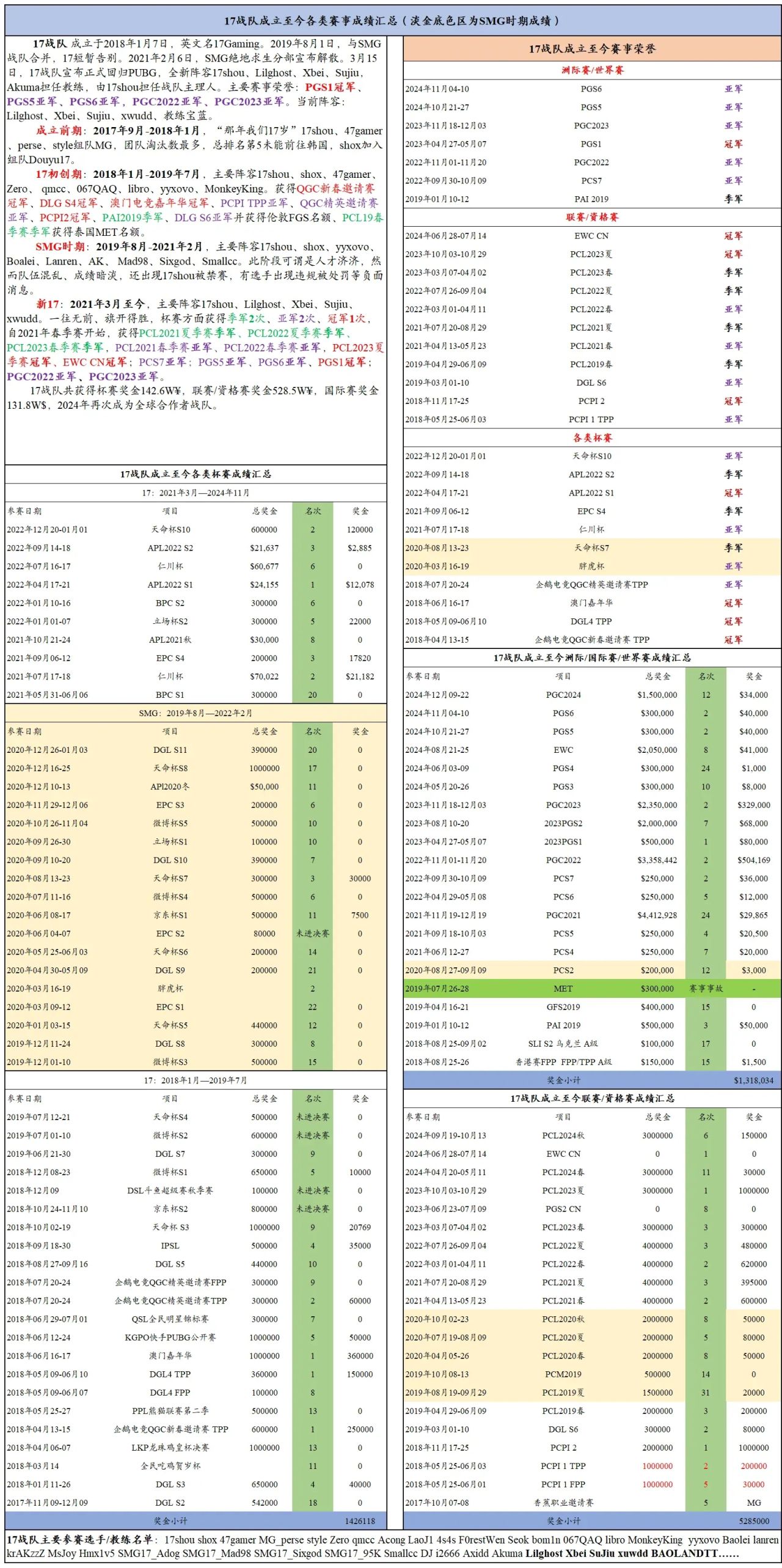Click the "PCS2" event cell
The height and width of the screenshot is (1568, 782).
click(x=563, y=970)
